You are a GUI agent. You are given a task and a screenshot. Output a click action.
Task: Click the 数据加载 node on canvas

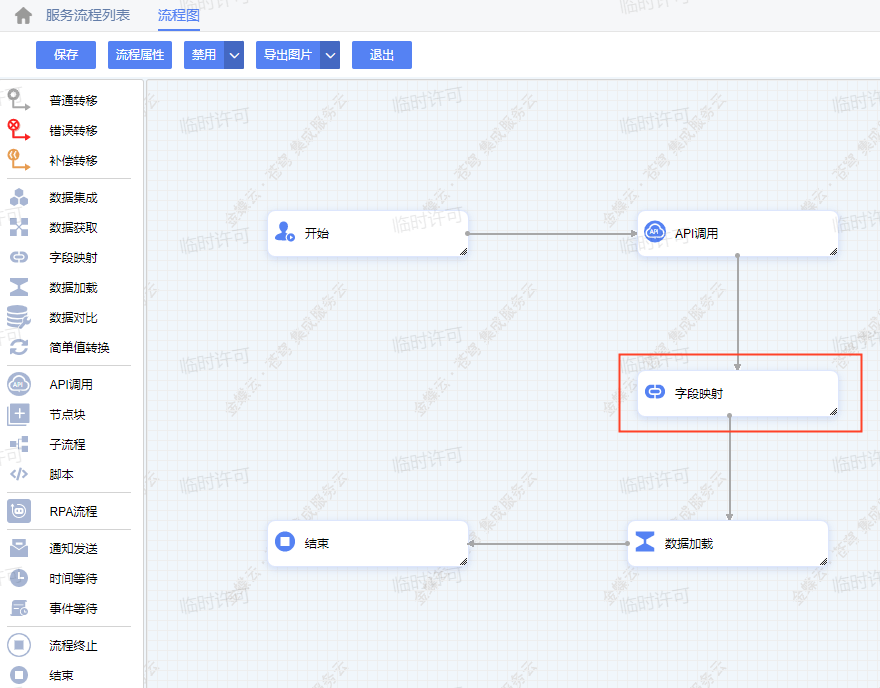[727, 543]
